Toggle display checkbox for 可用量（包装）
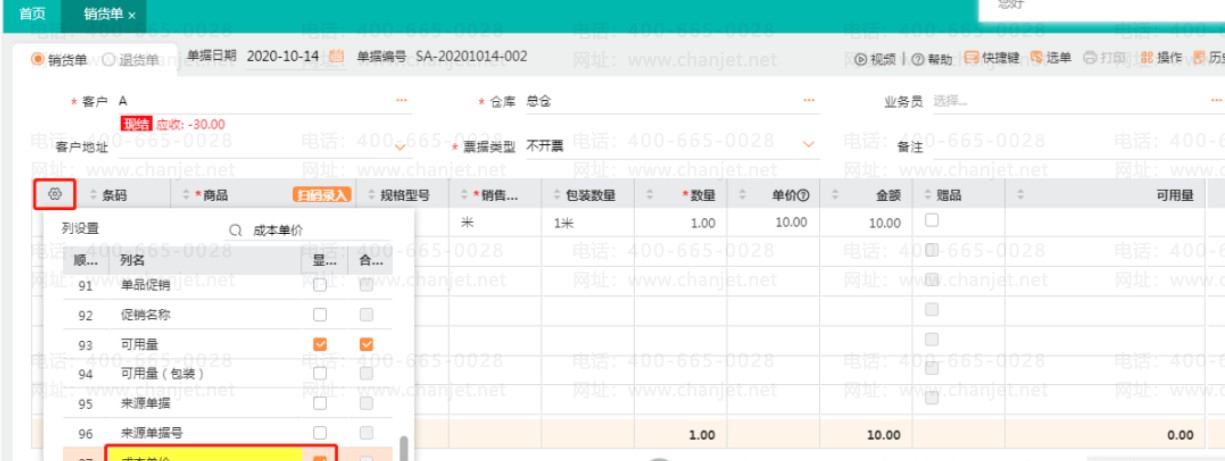The height and width of the screenshot is (461, 1225). pos(320,373)
